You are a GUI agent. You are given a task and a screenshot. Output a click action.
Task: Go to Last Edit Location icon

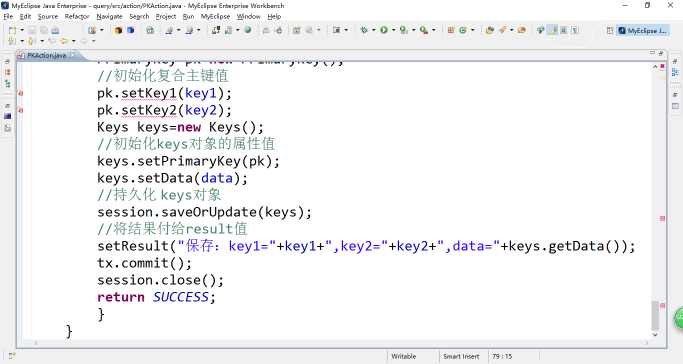click(52, 41)
